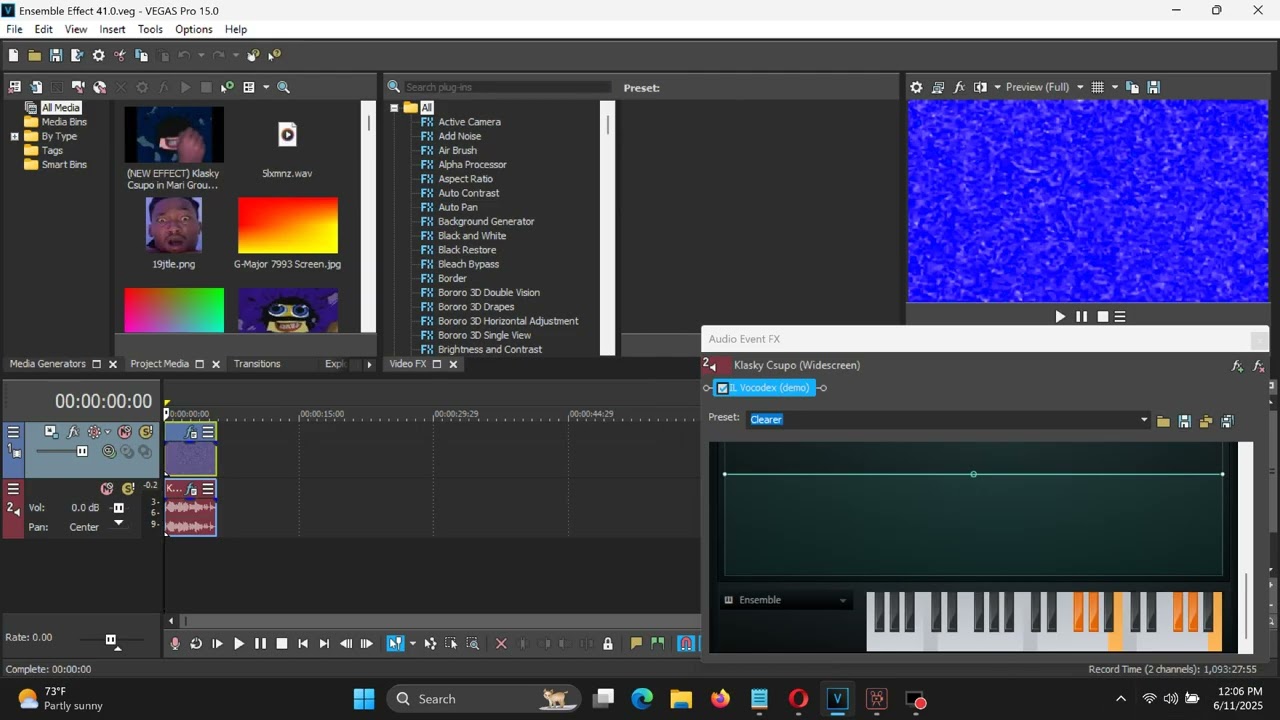Solo video track 1

click(146, 432)
